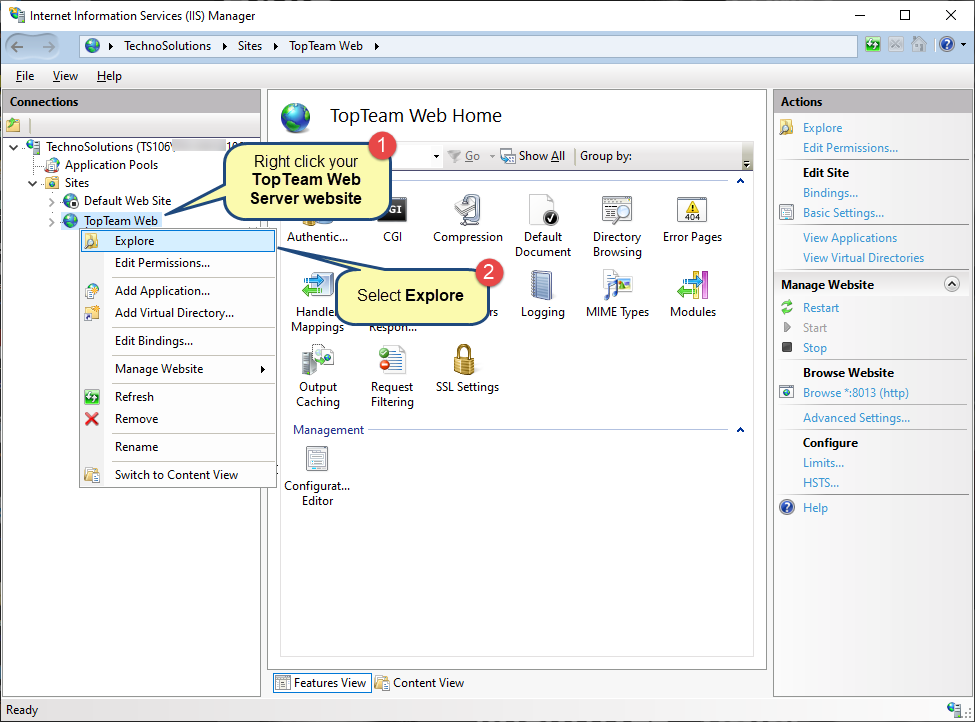Open the Filter dropdown arrow

(437, 157)
